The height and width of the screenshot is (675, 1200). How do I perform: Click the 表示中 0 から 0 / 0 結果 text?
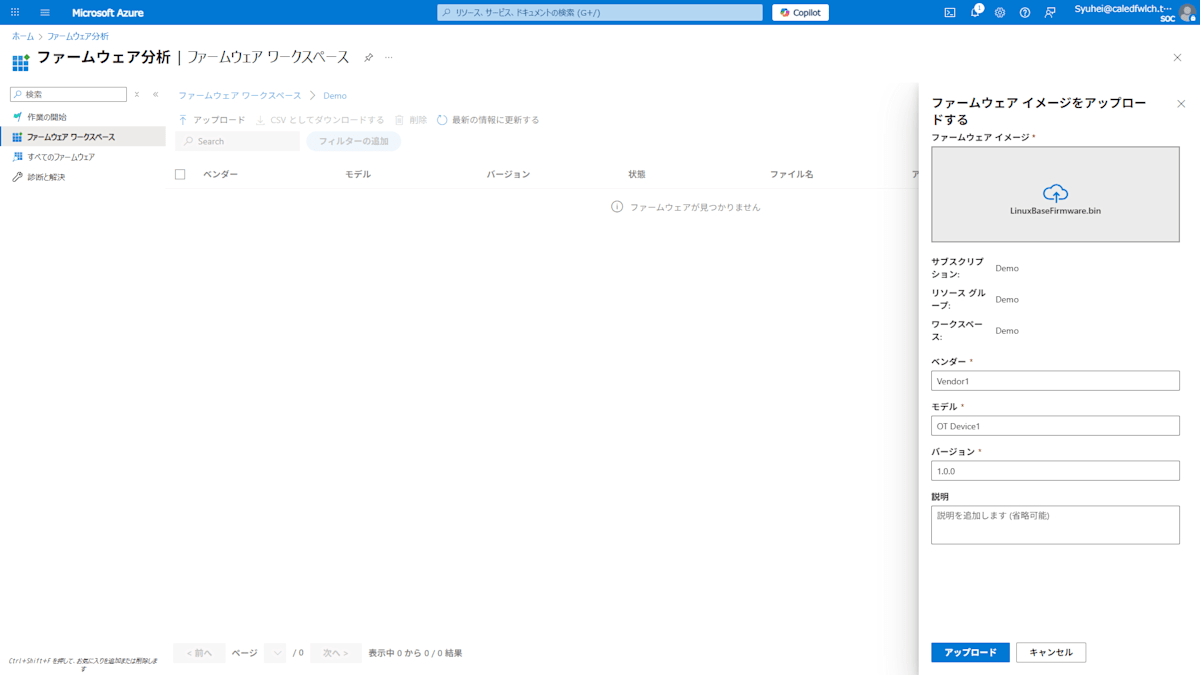(415, 653)
